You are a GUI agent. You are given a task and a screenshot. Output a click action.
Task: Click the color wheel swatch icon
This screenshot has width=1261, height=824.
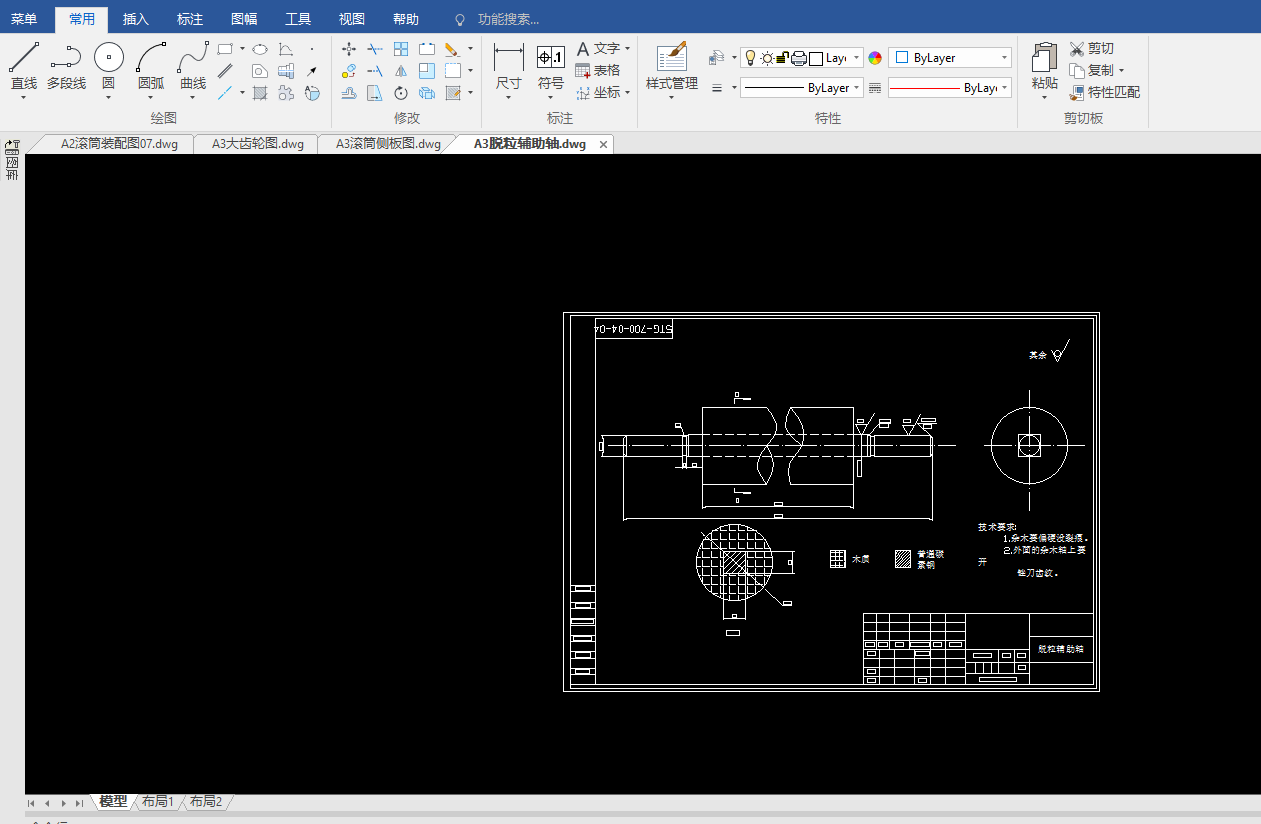tap(875, 58)
